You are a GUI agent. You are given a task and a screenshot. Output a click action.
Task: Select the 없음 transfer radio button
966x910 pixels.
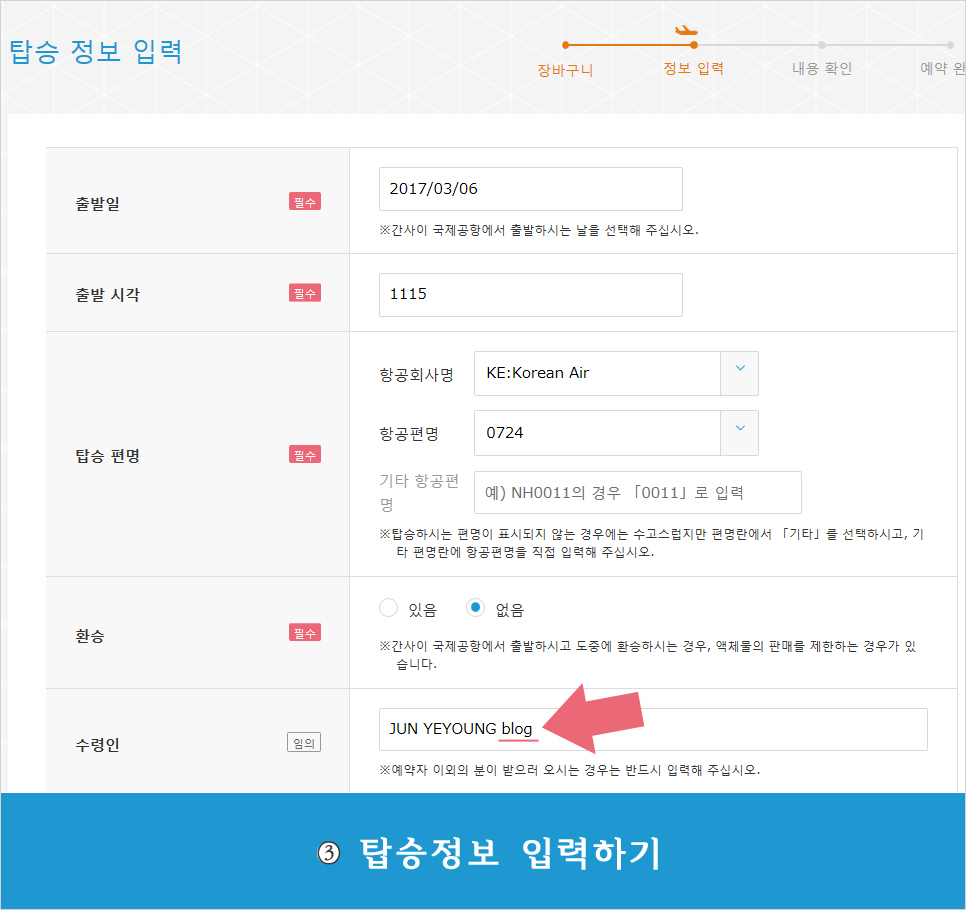(x=476, y=608)
